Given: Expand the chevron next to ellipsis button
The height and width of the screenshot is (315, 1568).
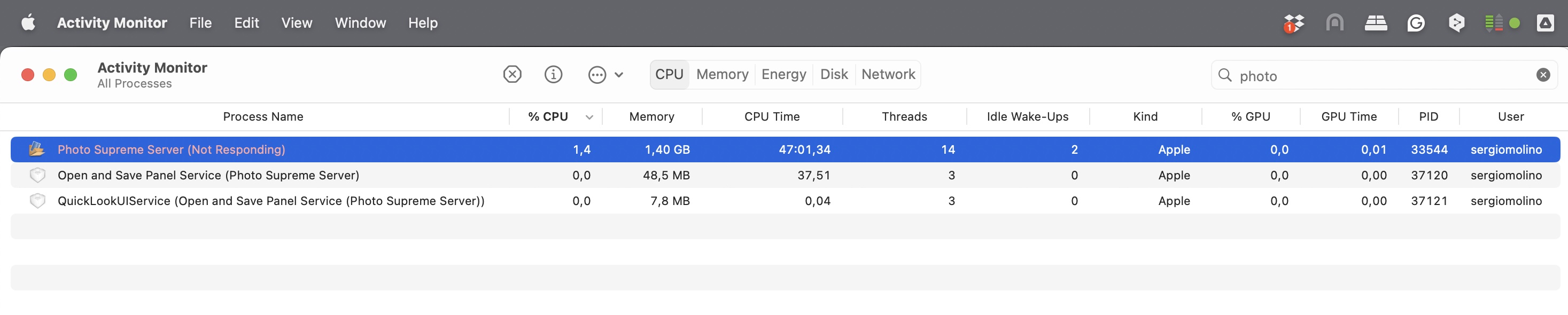Looking at the screenshot, I should click(x=619, y=75).
